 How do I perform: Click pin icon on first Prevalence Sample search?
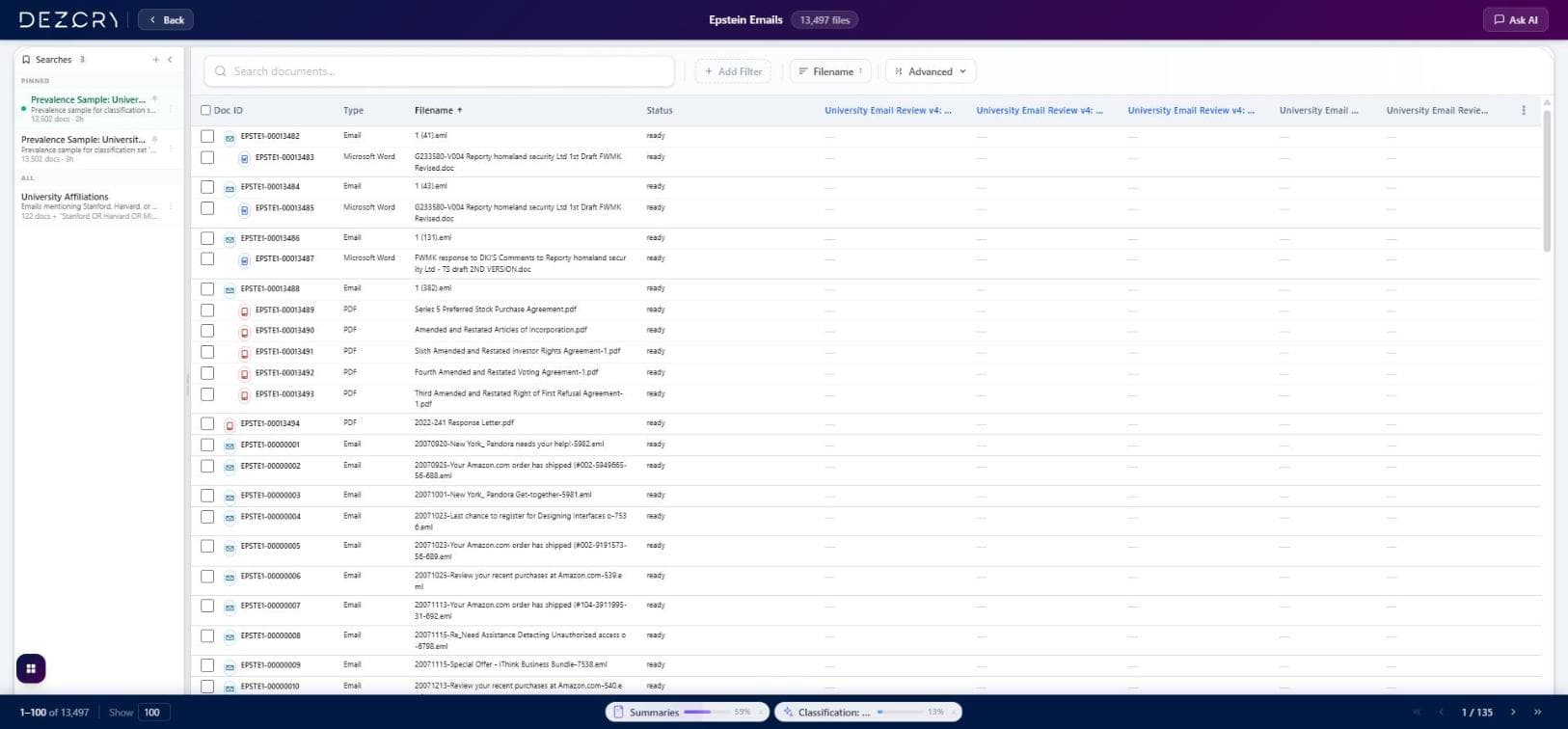coord(155,98)
